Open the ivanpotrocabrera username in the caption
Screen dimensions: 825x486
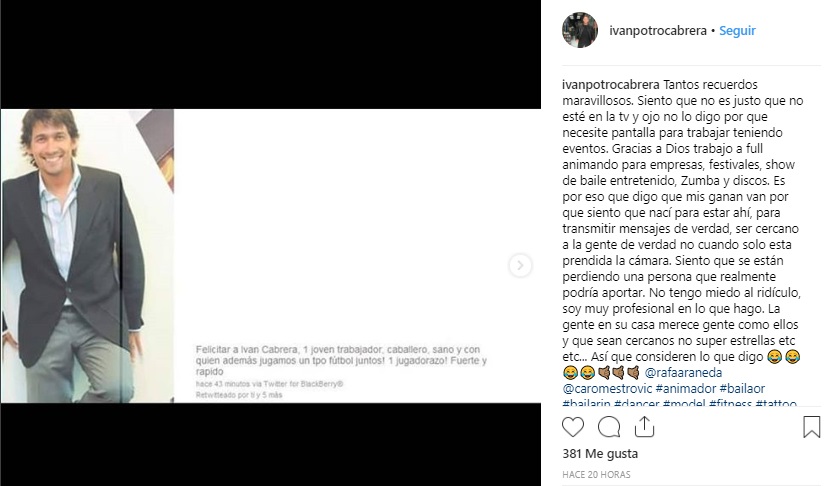[611, 85]
